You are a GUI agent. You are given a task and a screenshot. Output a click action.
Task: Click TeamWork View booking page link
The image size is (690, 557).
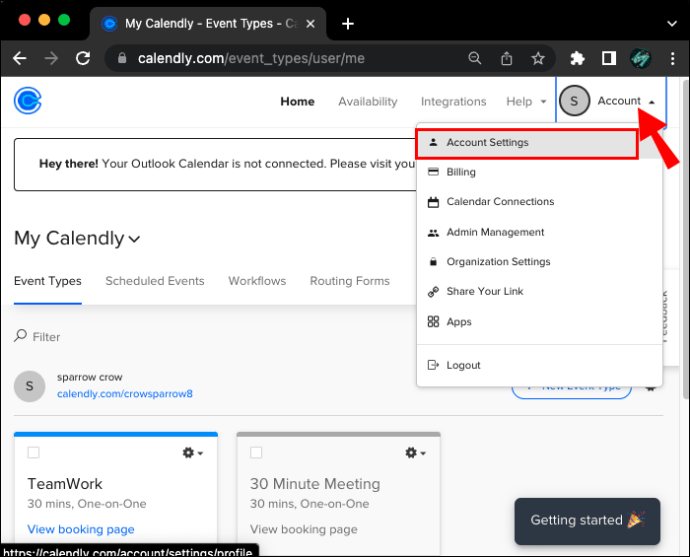point(81,529)
